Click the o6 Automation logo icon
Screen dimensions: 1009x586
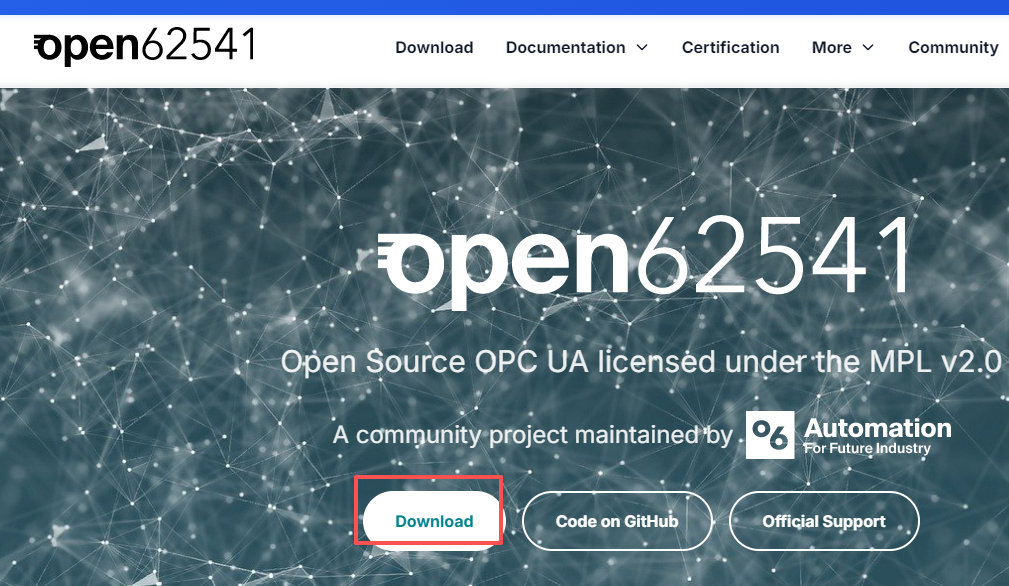tap(770, 435)
